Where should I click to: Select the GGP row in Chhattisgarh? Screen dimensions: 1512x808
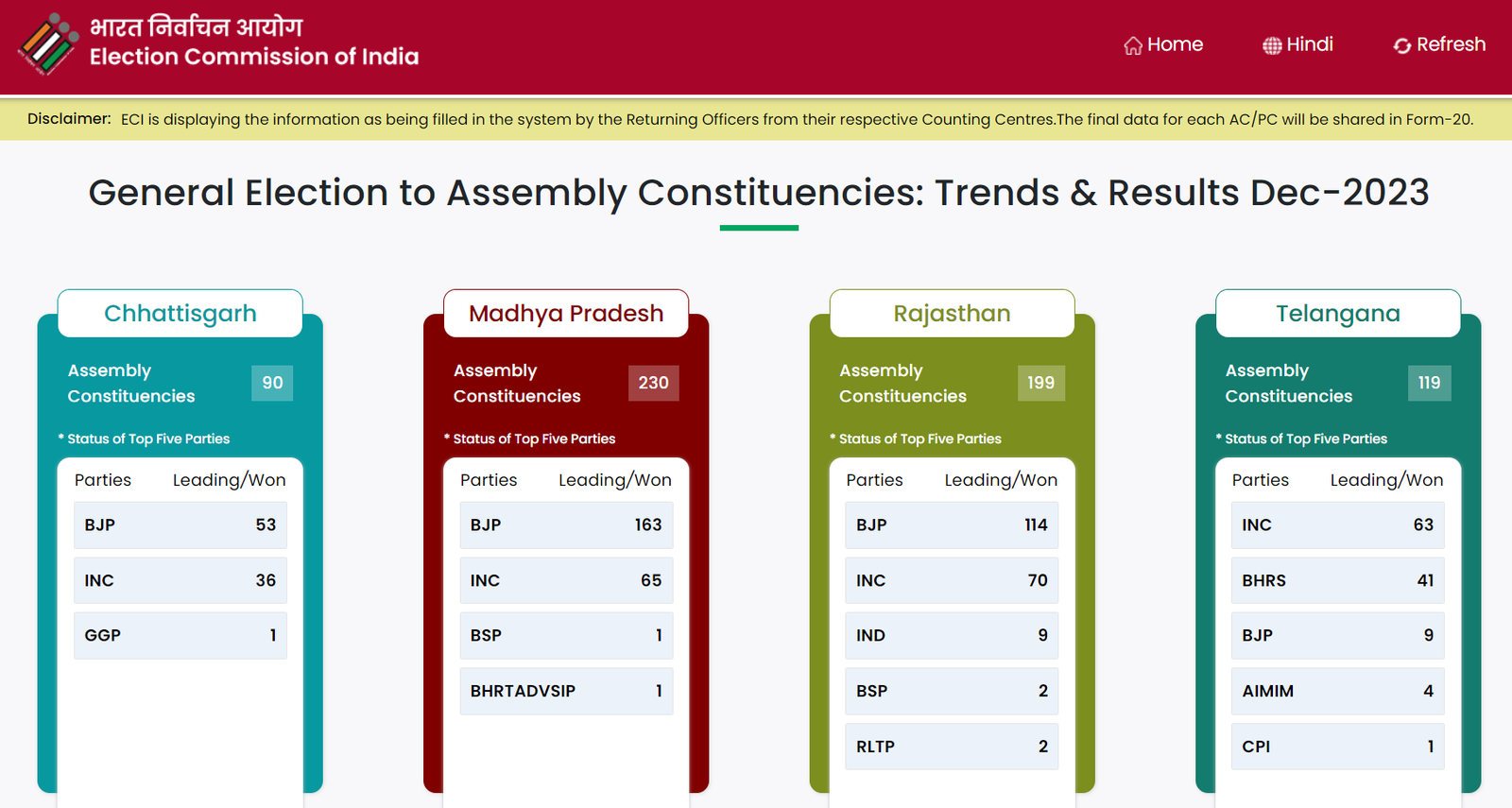click(x=180, y=636)
